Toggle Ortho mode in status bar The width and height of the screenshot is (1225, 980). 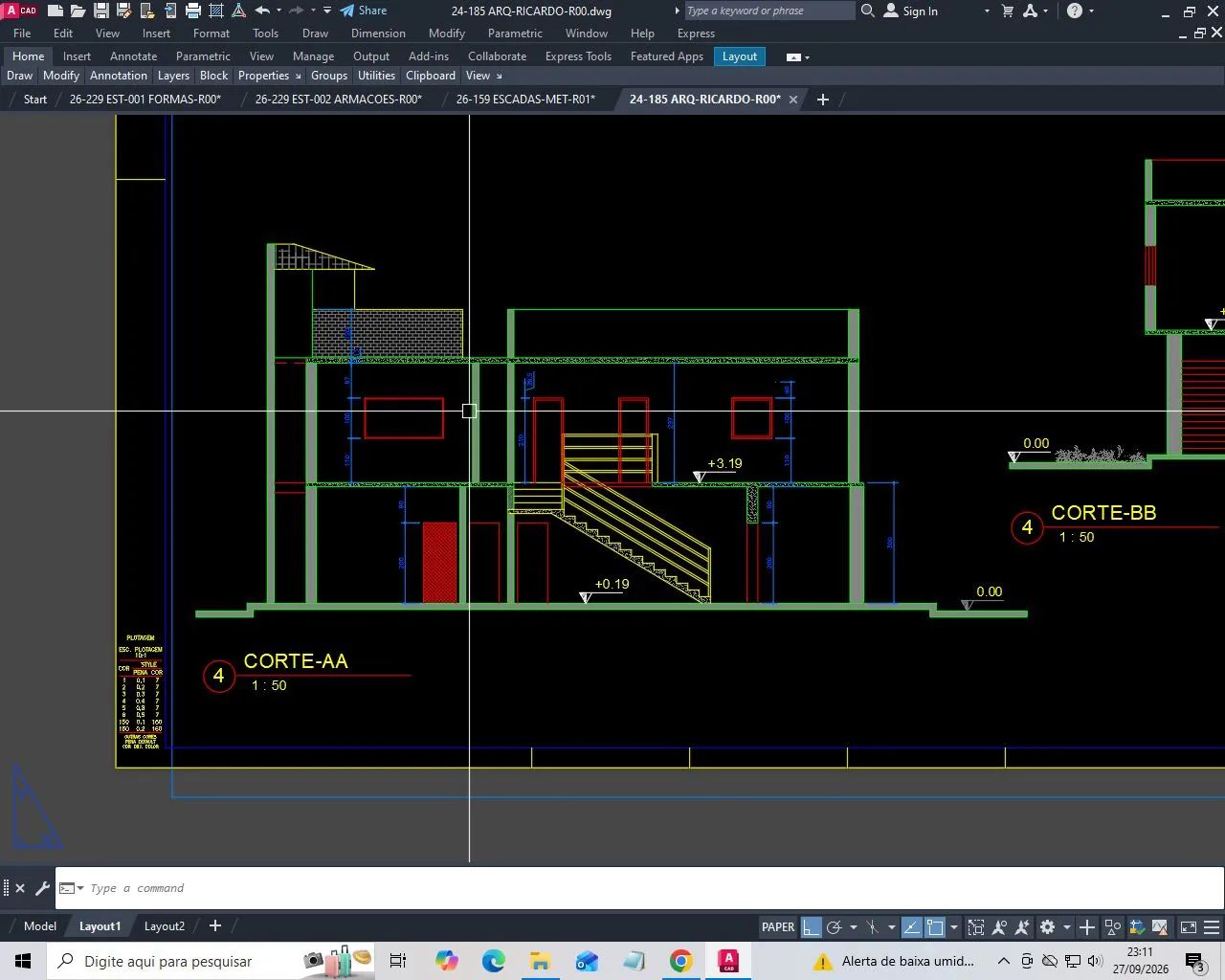[812, 926]
